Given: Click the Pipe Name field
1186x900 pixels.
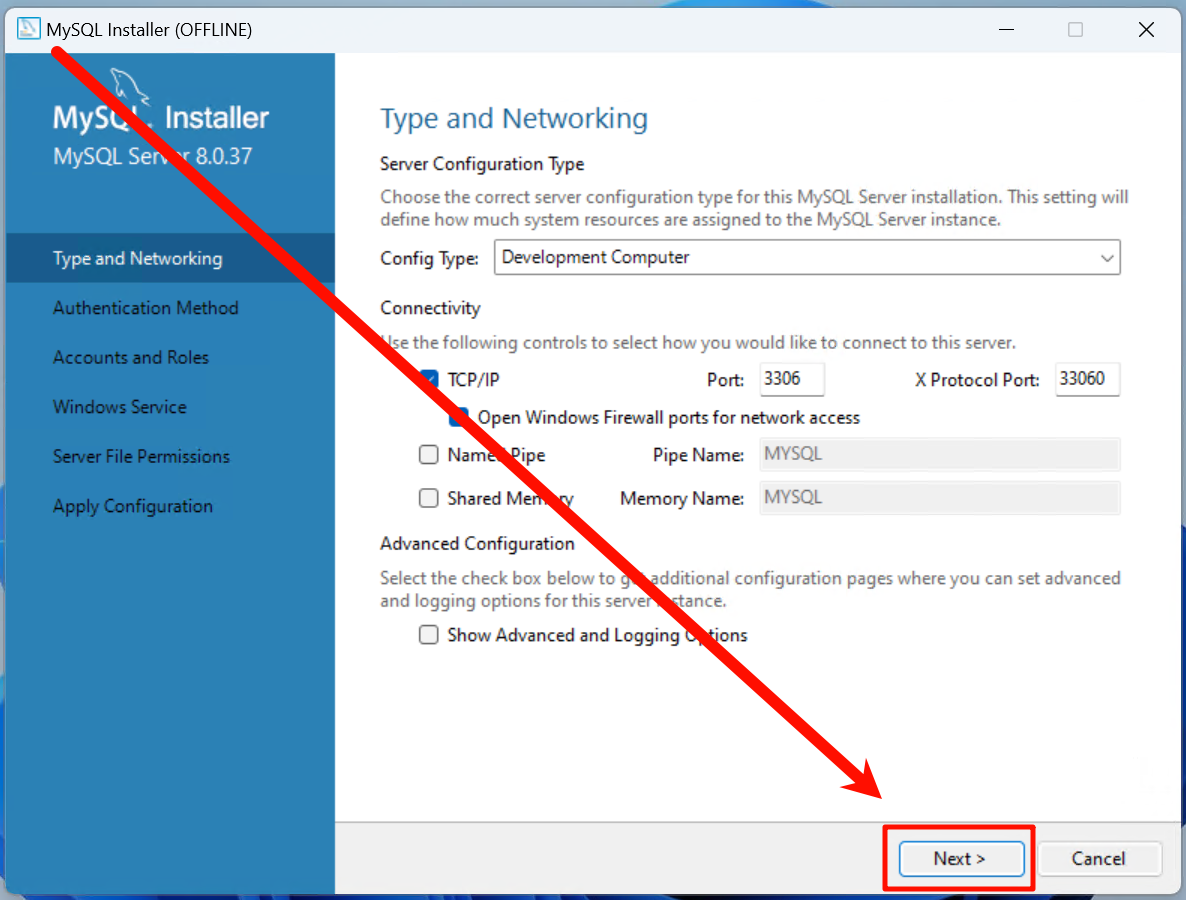Looking at the screenshot, I should [x=939, y=455].
